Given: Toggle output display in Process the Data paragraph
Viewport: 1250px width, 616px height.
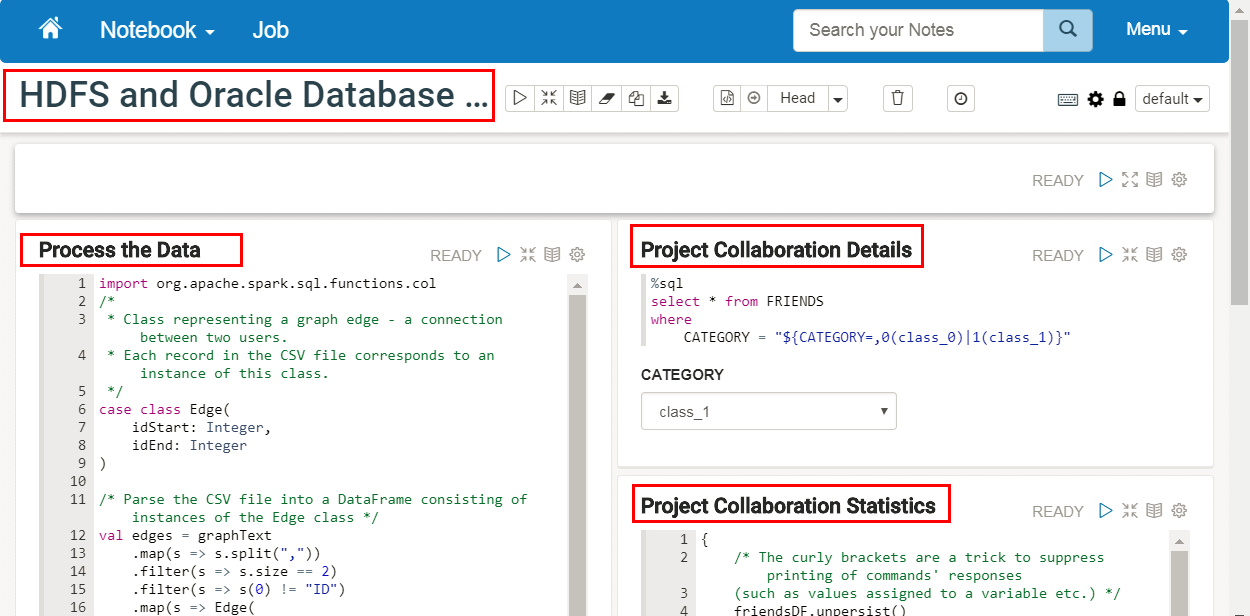Looking at the screenshot, I should [x=553, y=255].
